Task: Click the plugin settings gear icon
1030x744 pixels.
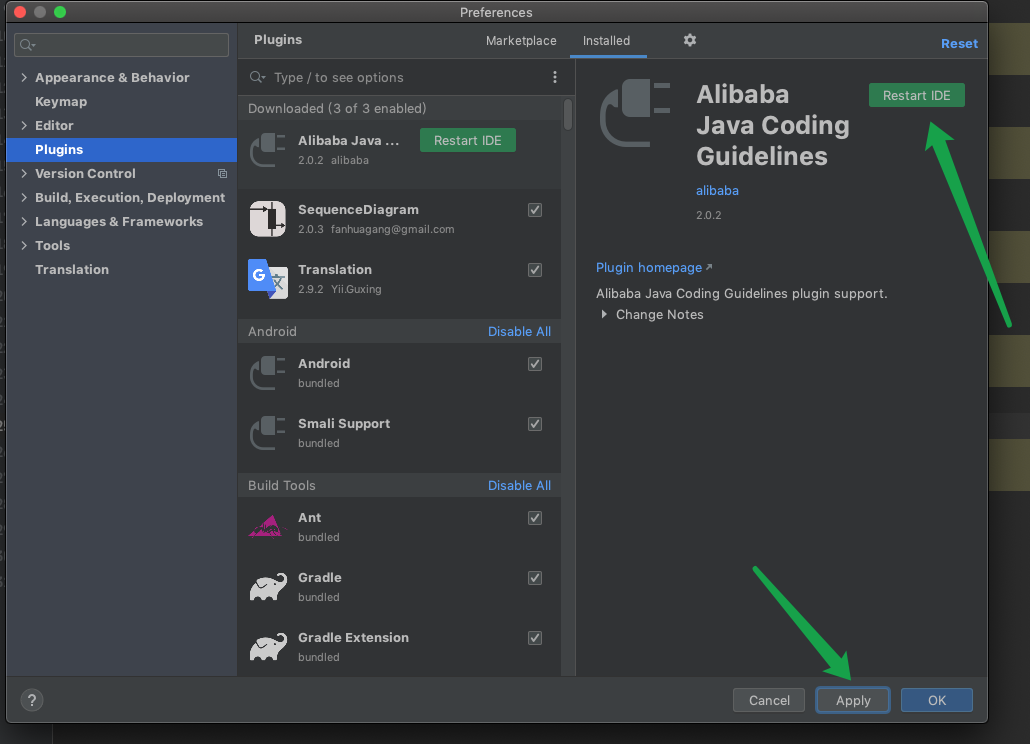Action: [x=689, y=40]
